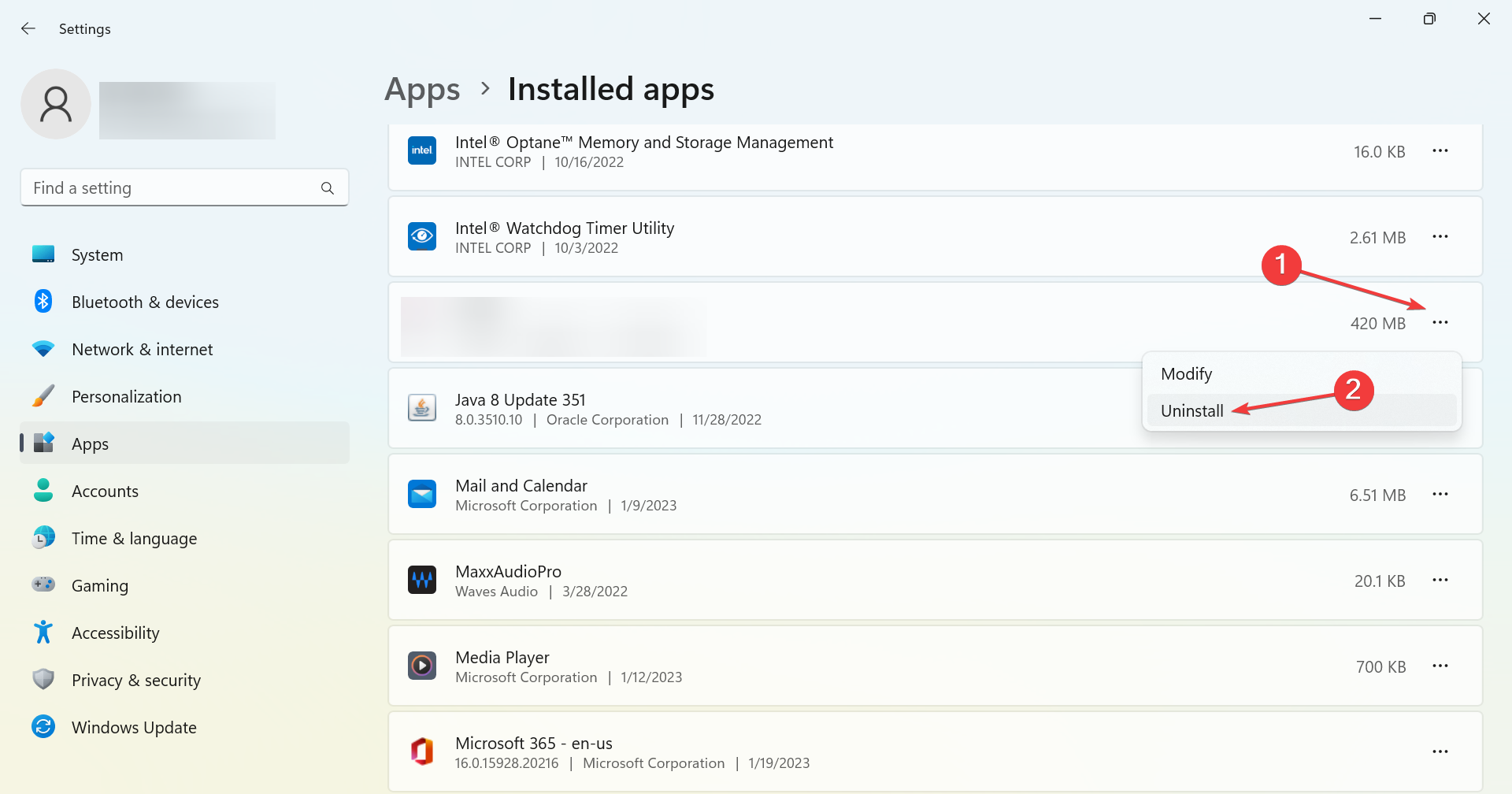Click the Installed apps heading
Image resolution: width=1512 pixels, height=794 pixels.
click(611, 89)
